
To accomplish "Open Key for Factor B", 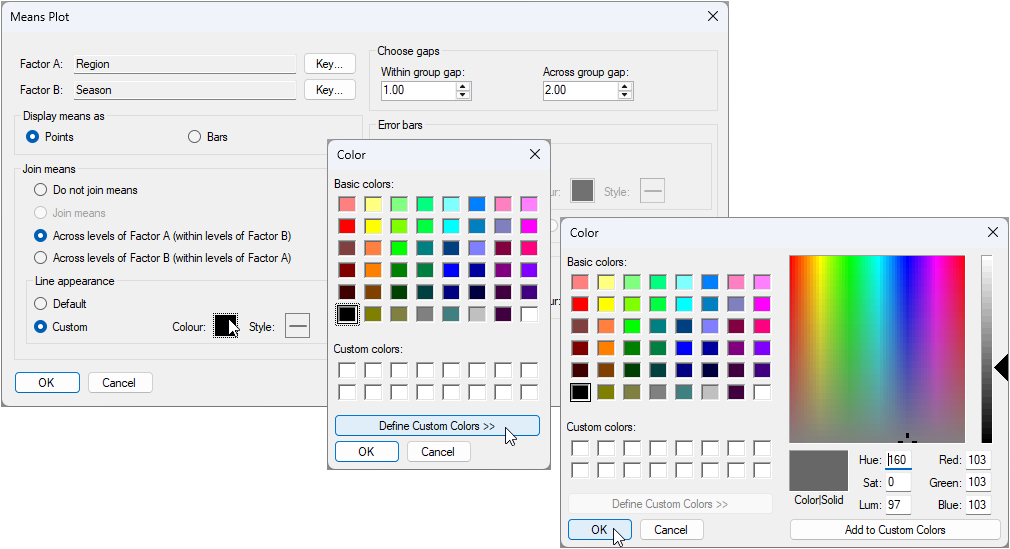I will click(329, 90).
